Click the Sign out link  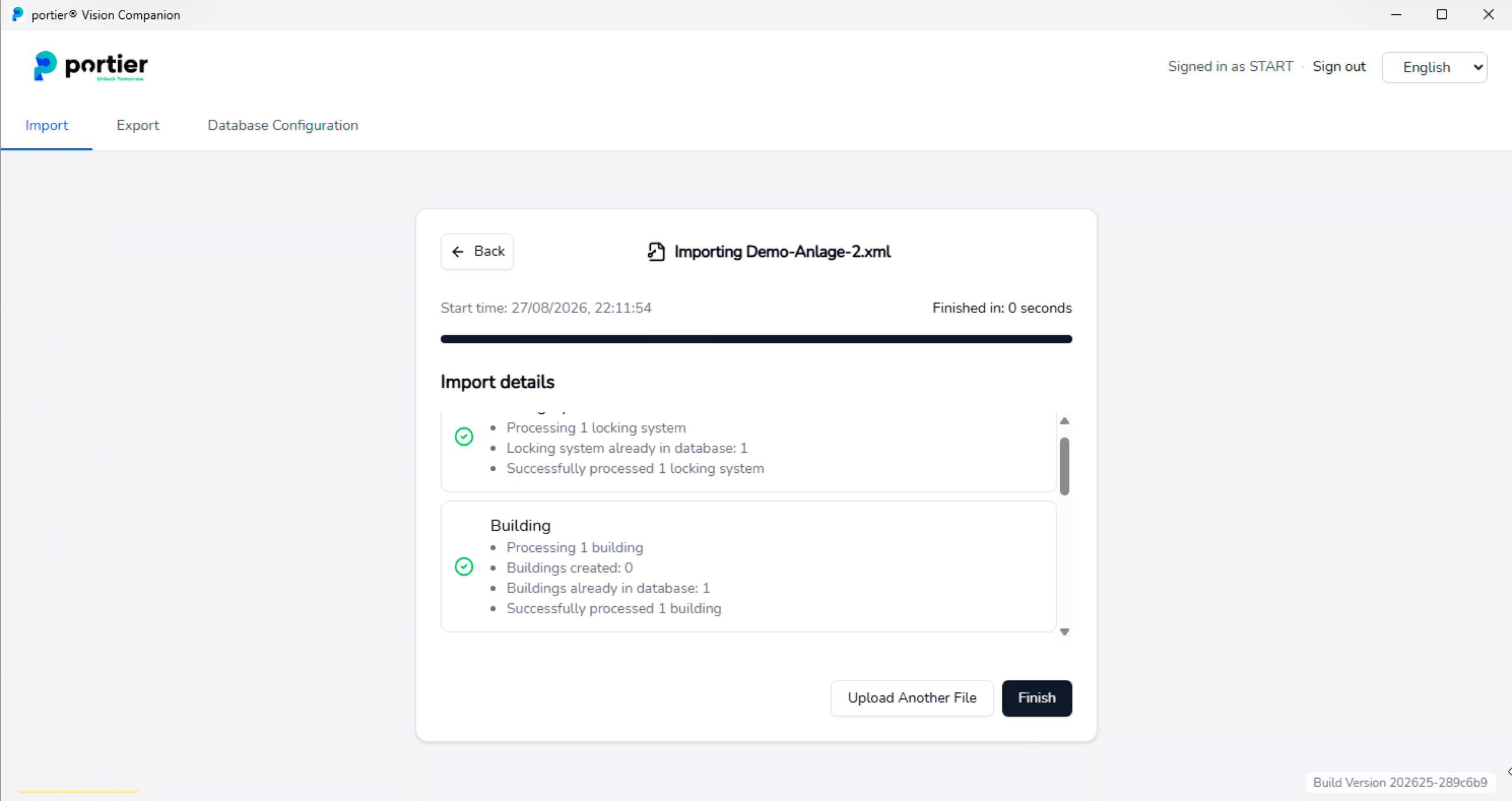point(1339,67)
